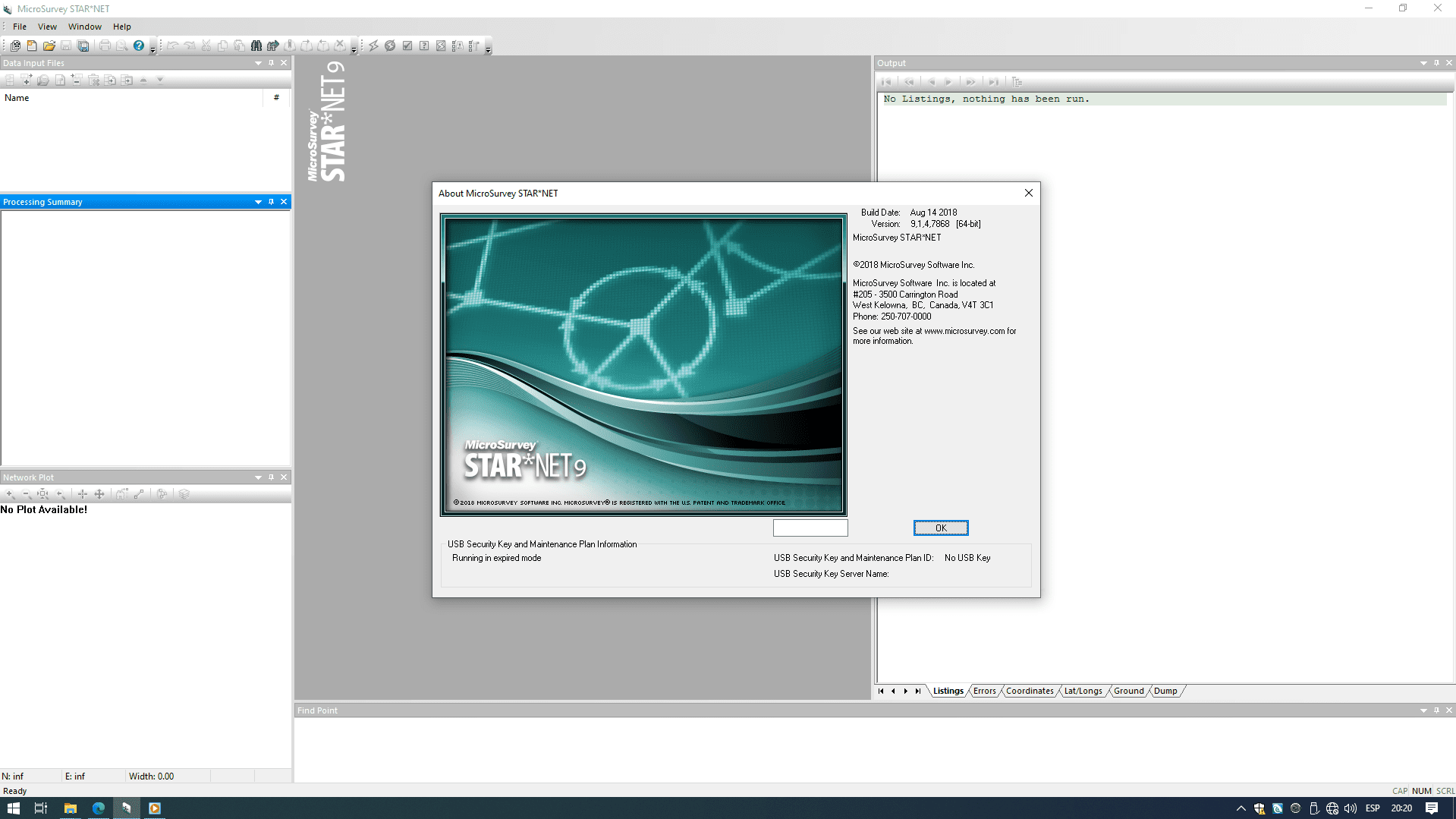1456x819 pixels.
Task: Open the Data Input Files panel dropdown
Action: pos(258,63)
